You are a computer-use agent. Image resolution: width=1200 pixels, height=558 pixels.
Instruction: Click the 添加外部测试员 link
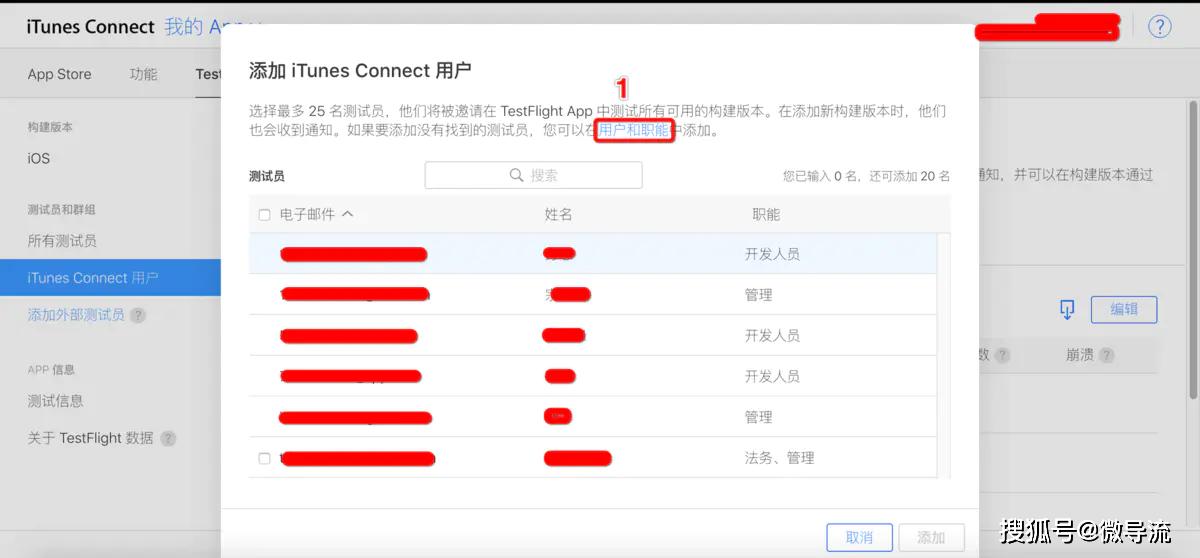tap(76, 315)
